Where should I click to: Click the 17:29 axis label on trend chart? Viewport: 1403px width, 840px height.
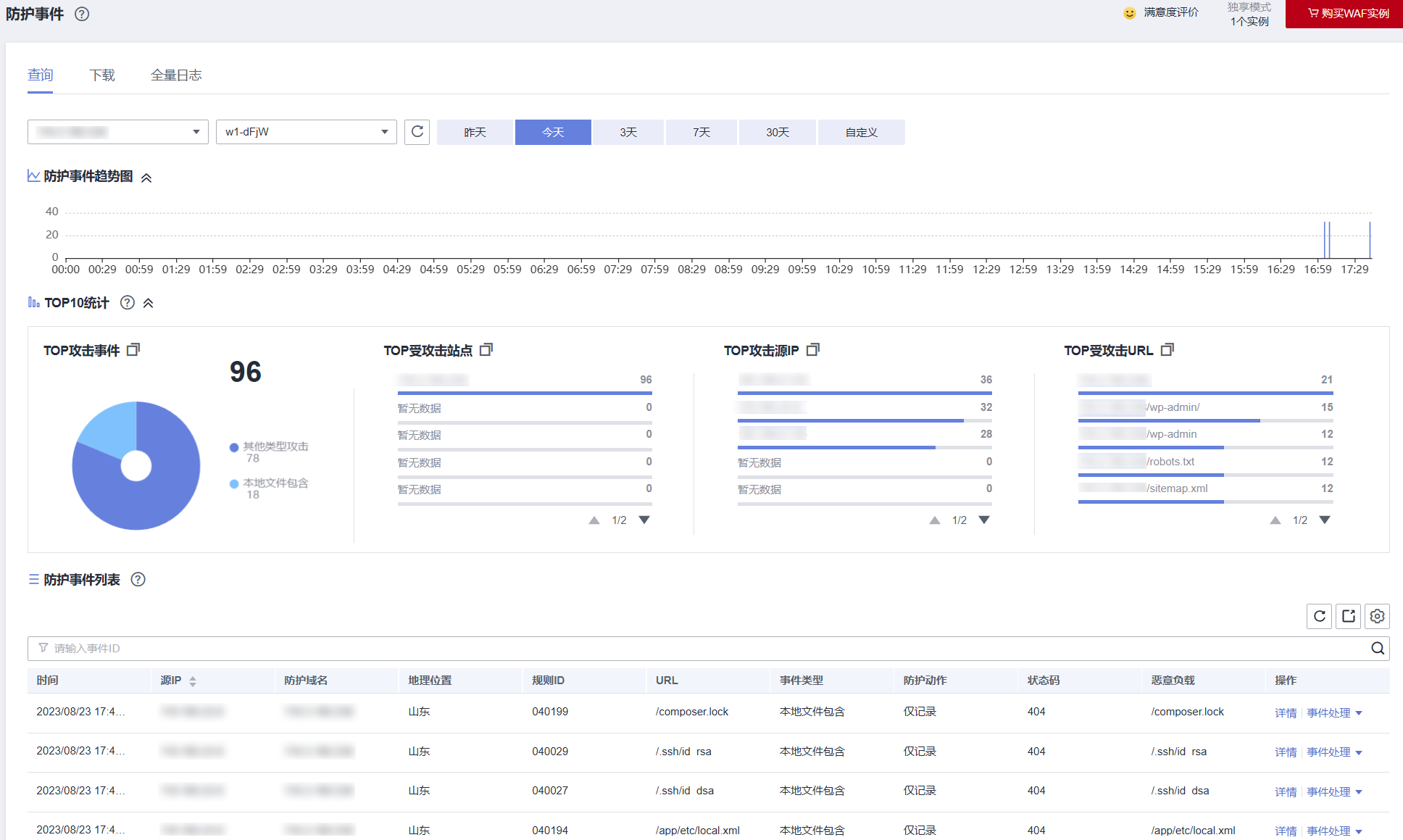(1354, 269)
